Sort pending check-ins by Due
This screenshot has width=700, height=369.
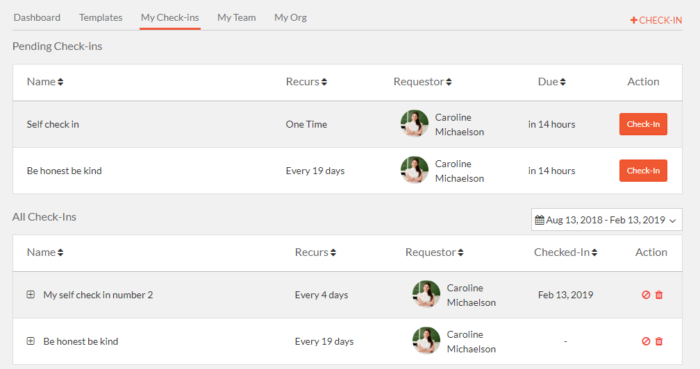pos(551,82)
